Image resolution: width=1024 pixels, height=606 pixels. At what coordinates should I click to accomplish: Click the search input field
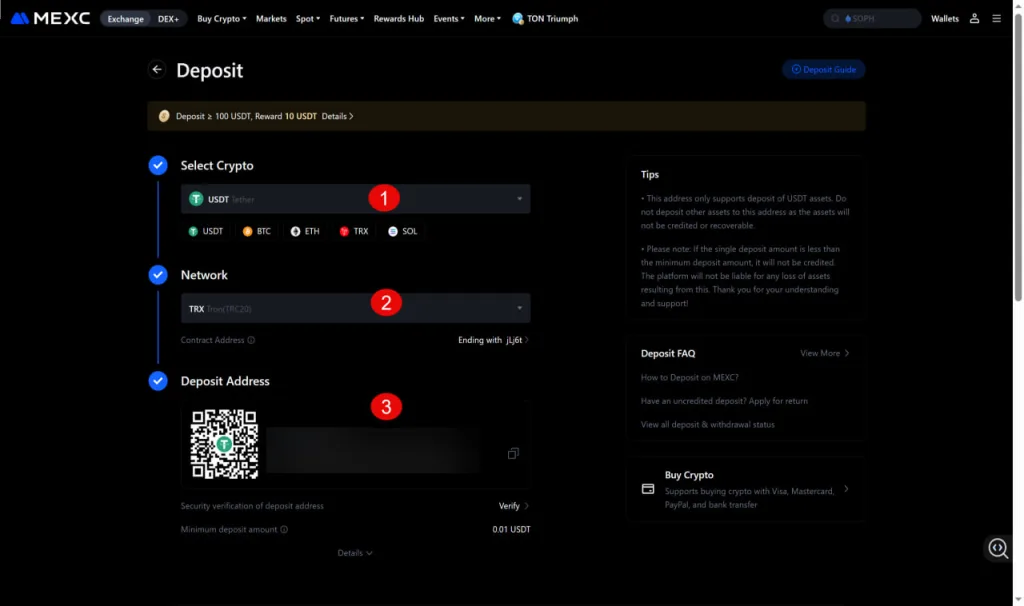point(872,18)
